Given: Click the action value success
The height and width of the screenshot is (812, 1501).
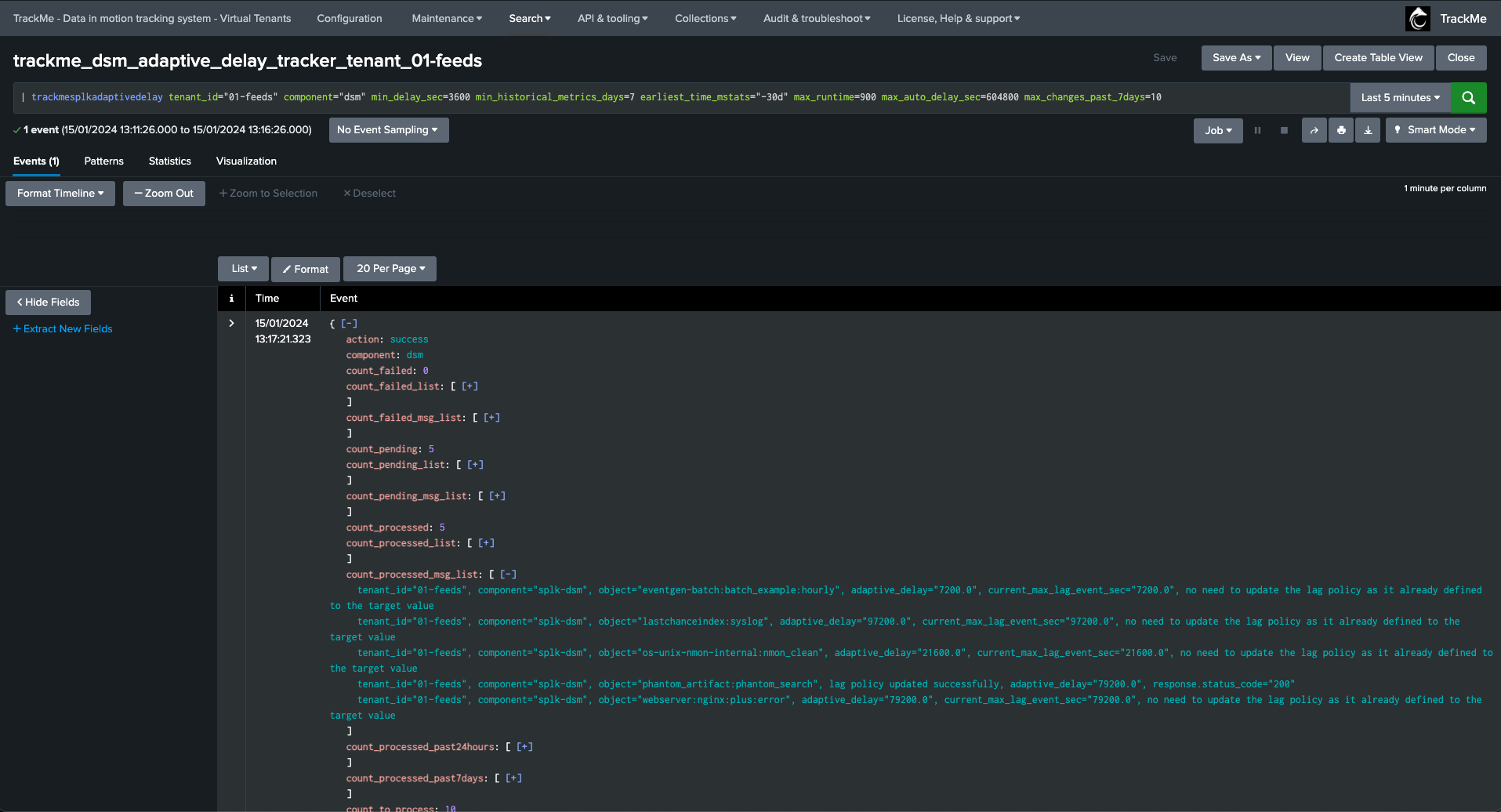Looking at the screenshot, I should click(x=409, y=339).
